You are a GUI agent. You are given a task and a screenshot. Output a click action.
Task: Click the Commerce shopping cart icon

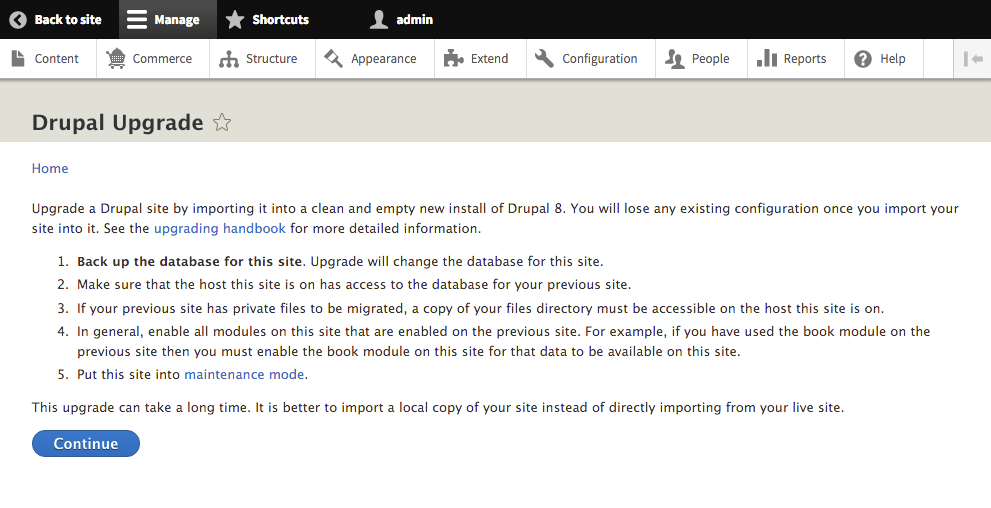(116, 58)
